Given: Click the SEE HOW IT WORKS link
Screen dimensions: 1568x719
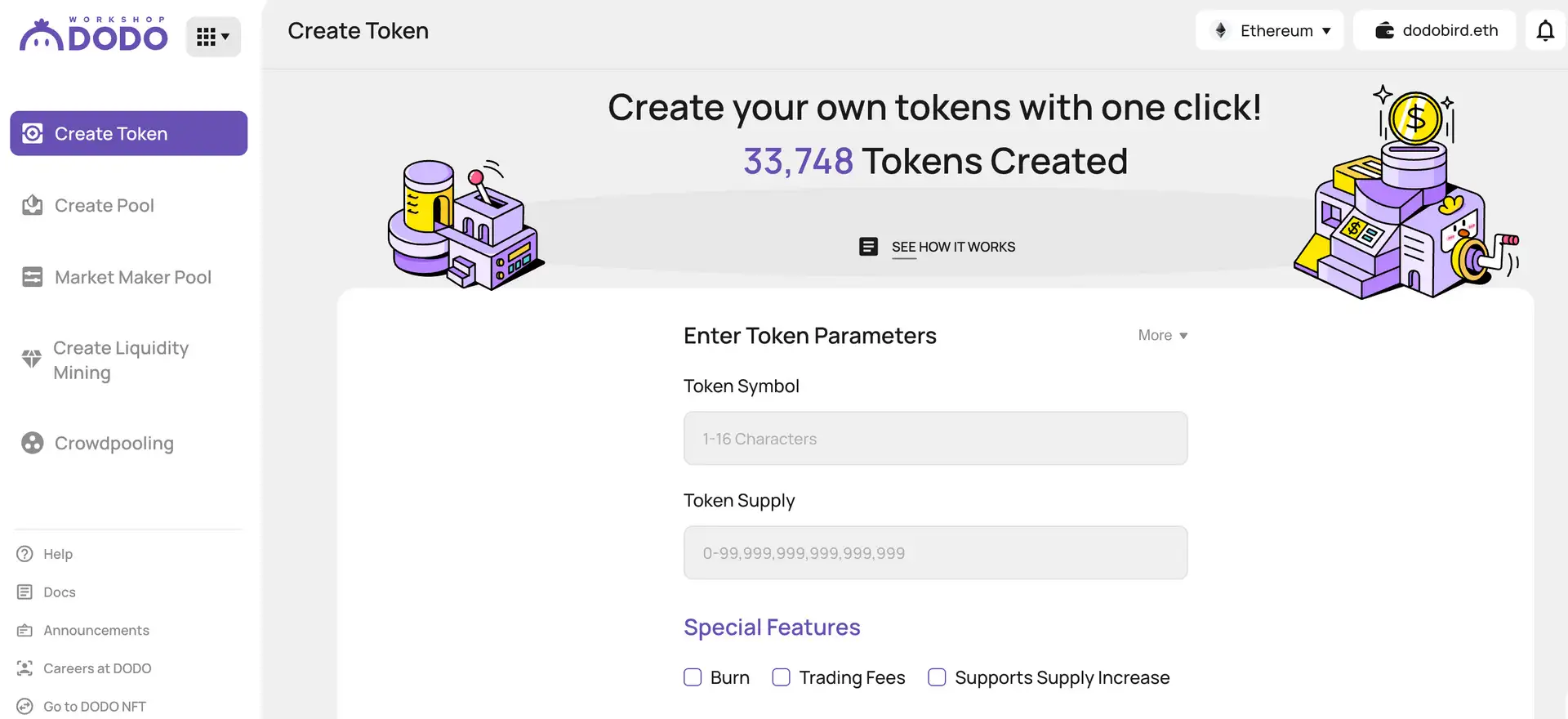Looking at the screenshot, I should tap(952, 247).
